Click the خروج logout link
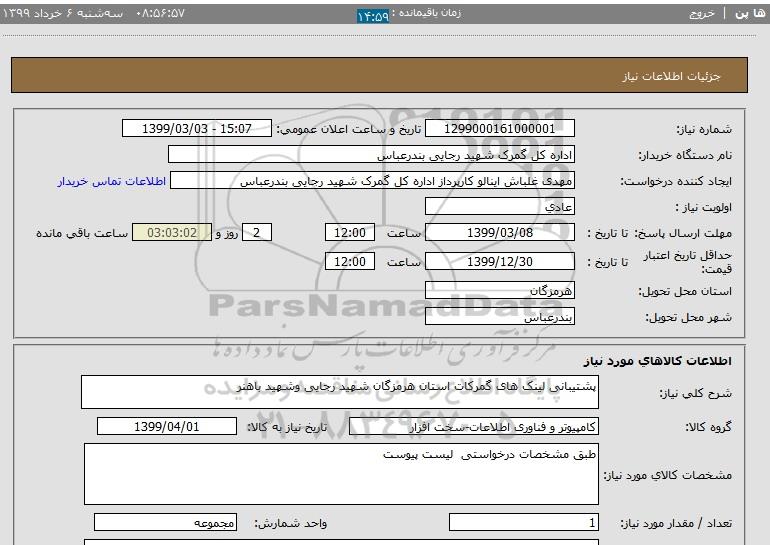 point(702,13)
